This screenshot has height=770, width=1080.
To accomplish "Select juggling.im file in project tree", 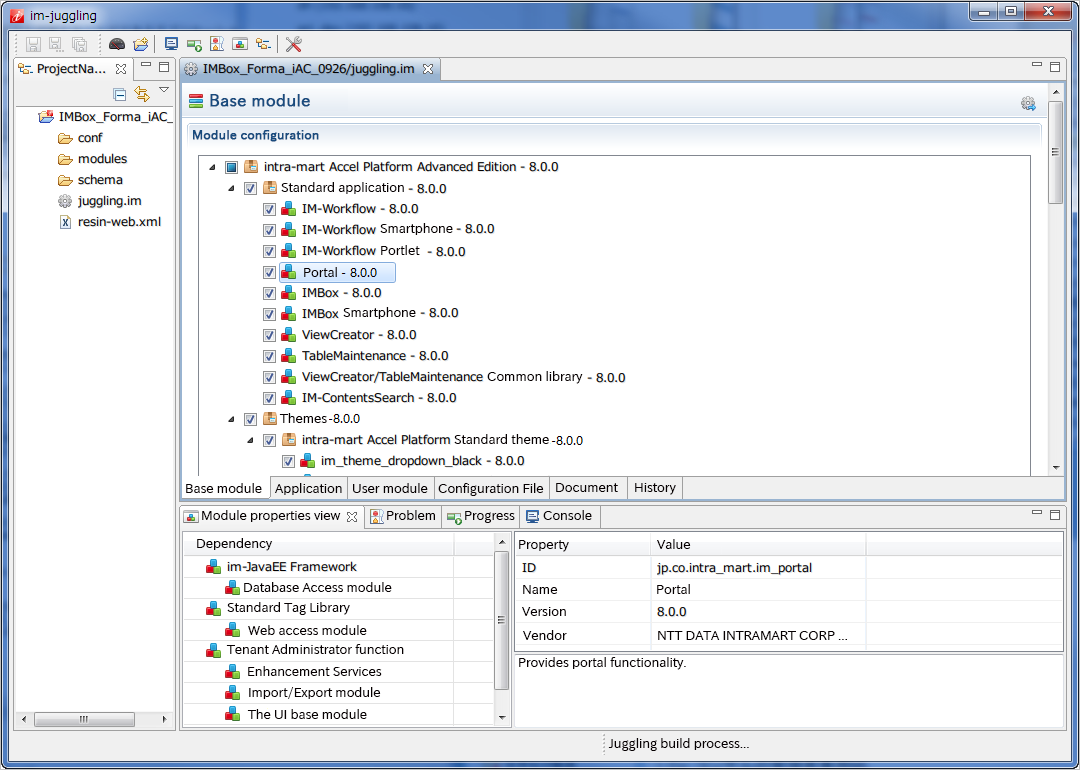I will click(x=101, y=201).
